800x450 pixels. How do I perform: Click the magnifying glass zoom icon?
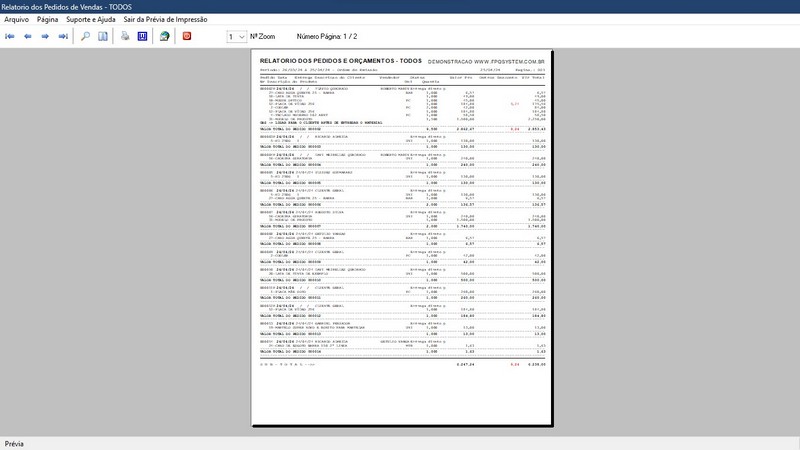click(x=85, y=36)
